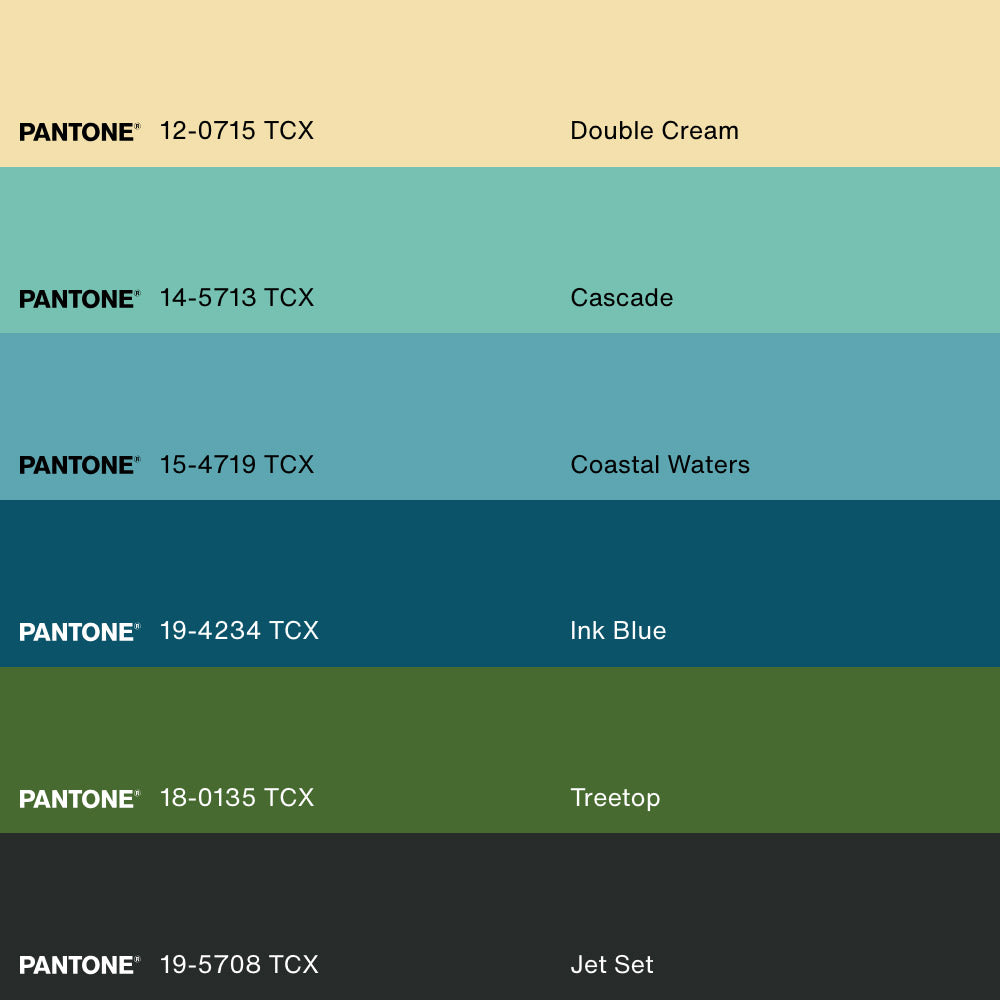
Task: Select the 15-4719 TCX color code
Action: tap(237, 465)
